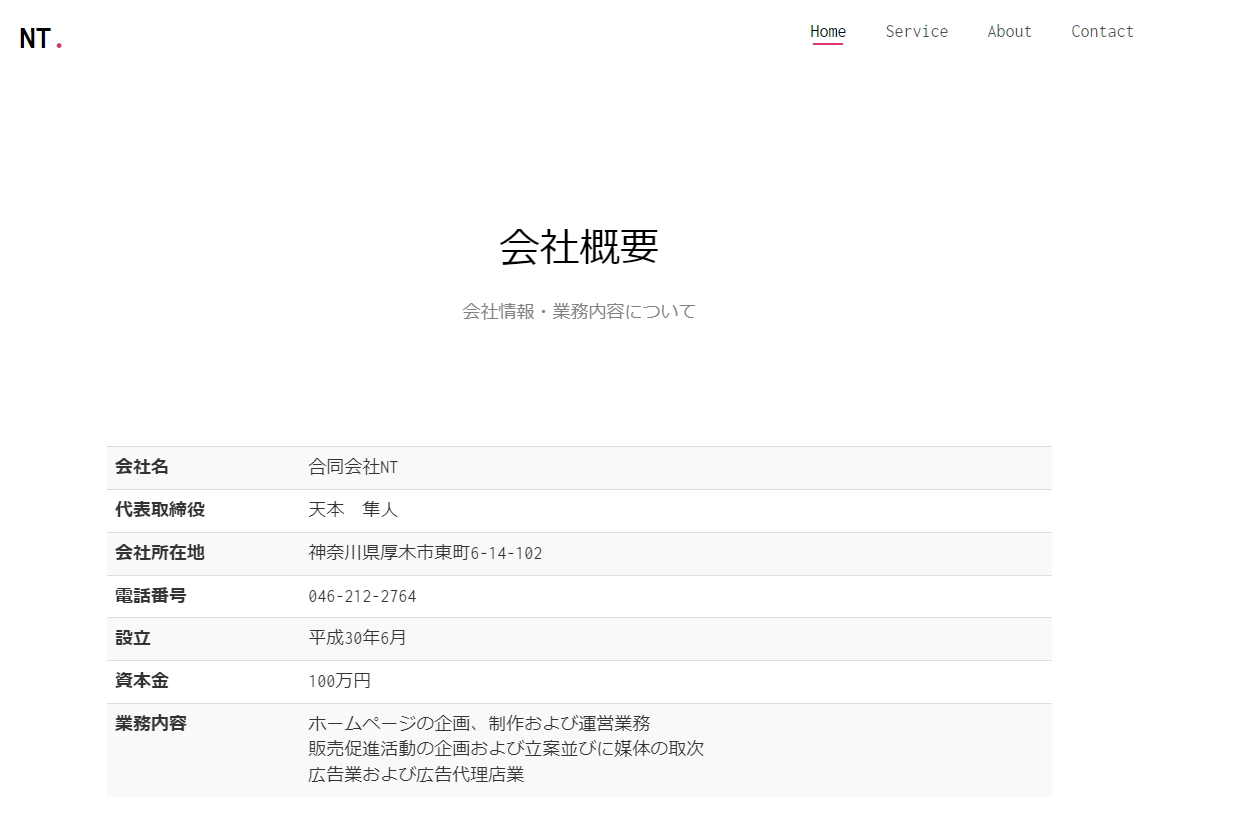1248x814 pixels.
Task: Click the 会社概要 heading
Action: click(x=579, y=246)
